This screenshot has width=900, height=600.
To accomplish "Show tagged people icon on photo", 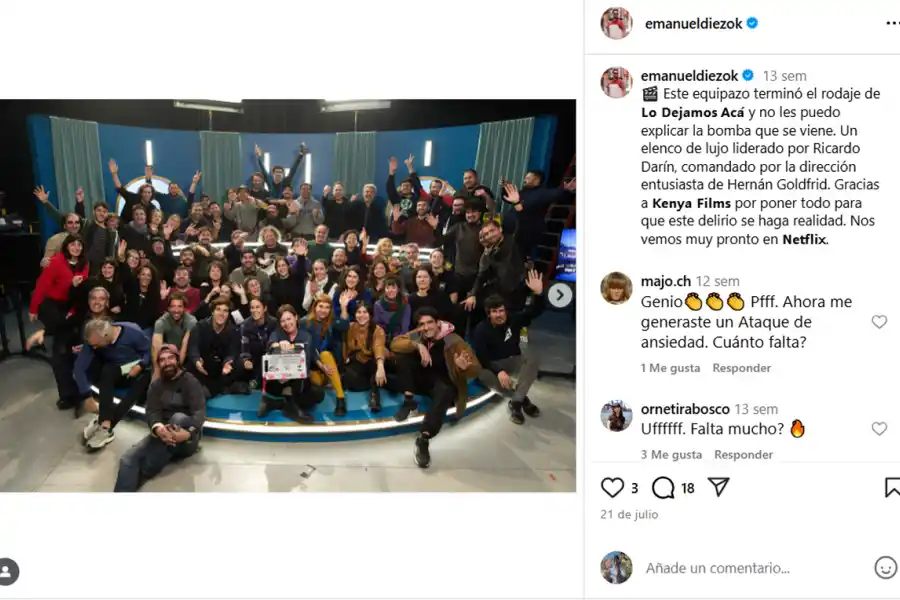I will coord(7,571).
